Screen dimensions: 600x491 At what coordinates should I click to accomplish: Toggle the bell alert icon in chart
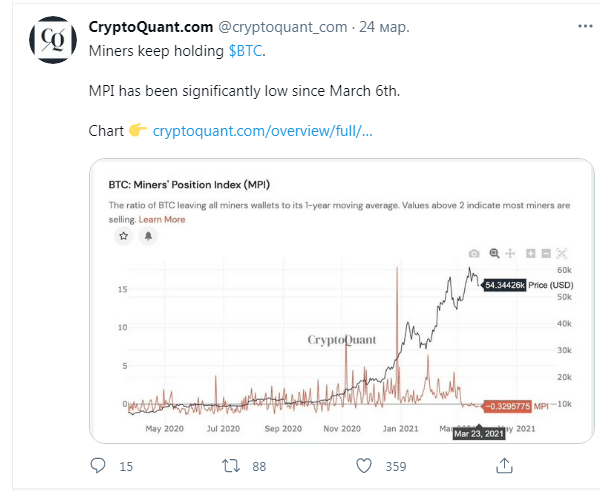[148, 236]
